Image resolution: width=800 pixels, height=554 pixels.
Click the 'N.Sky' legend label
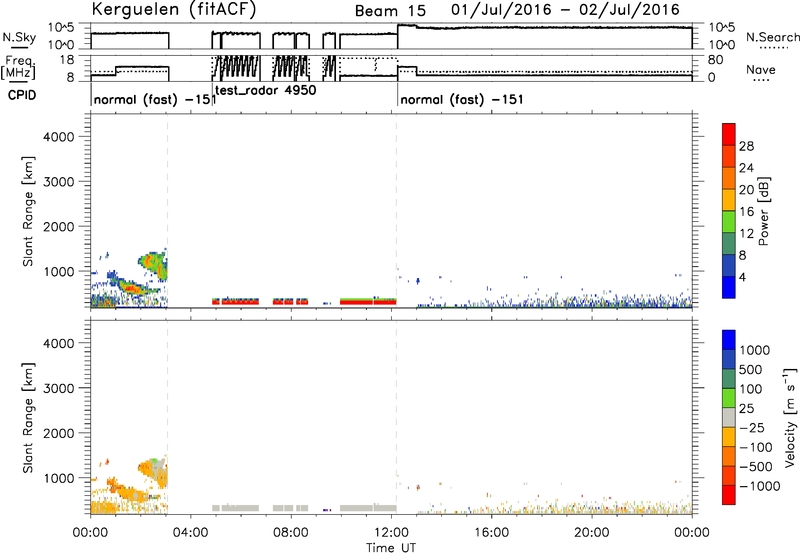(19, 37)
